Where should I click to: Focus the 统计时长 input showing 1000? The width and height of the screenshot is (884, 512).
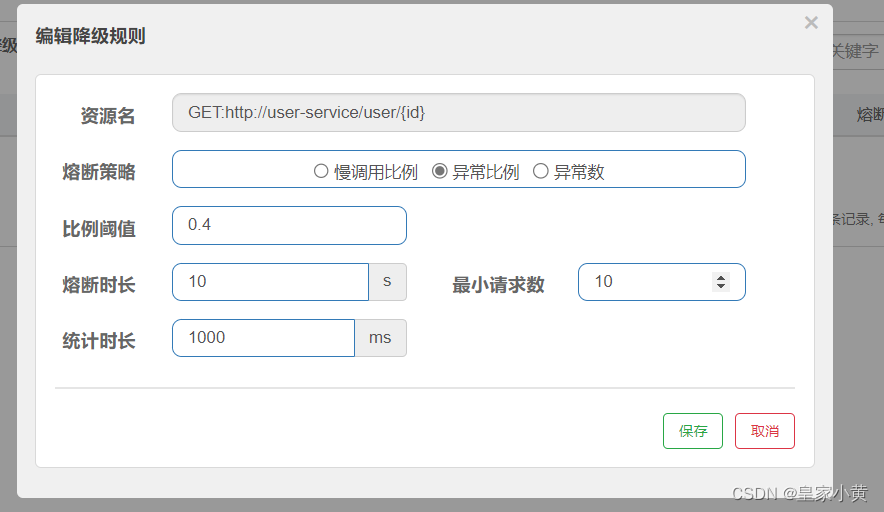click(263, 338)
